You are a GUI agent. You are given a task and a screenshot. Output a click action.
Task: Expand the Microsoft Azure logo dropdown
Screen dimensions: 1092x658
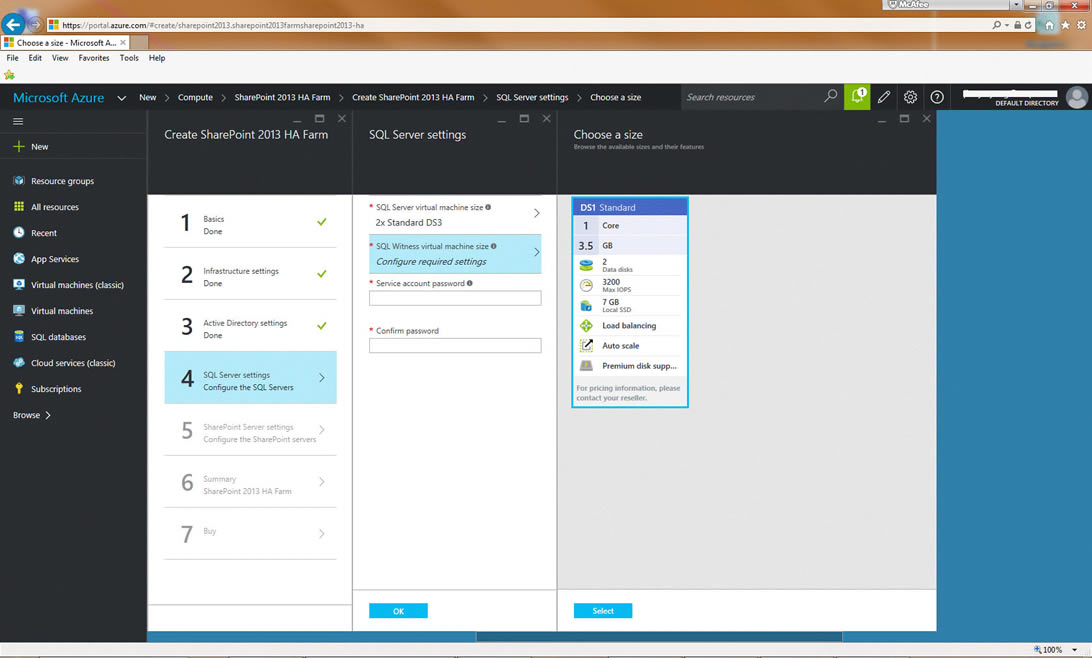click(121, 98)
